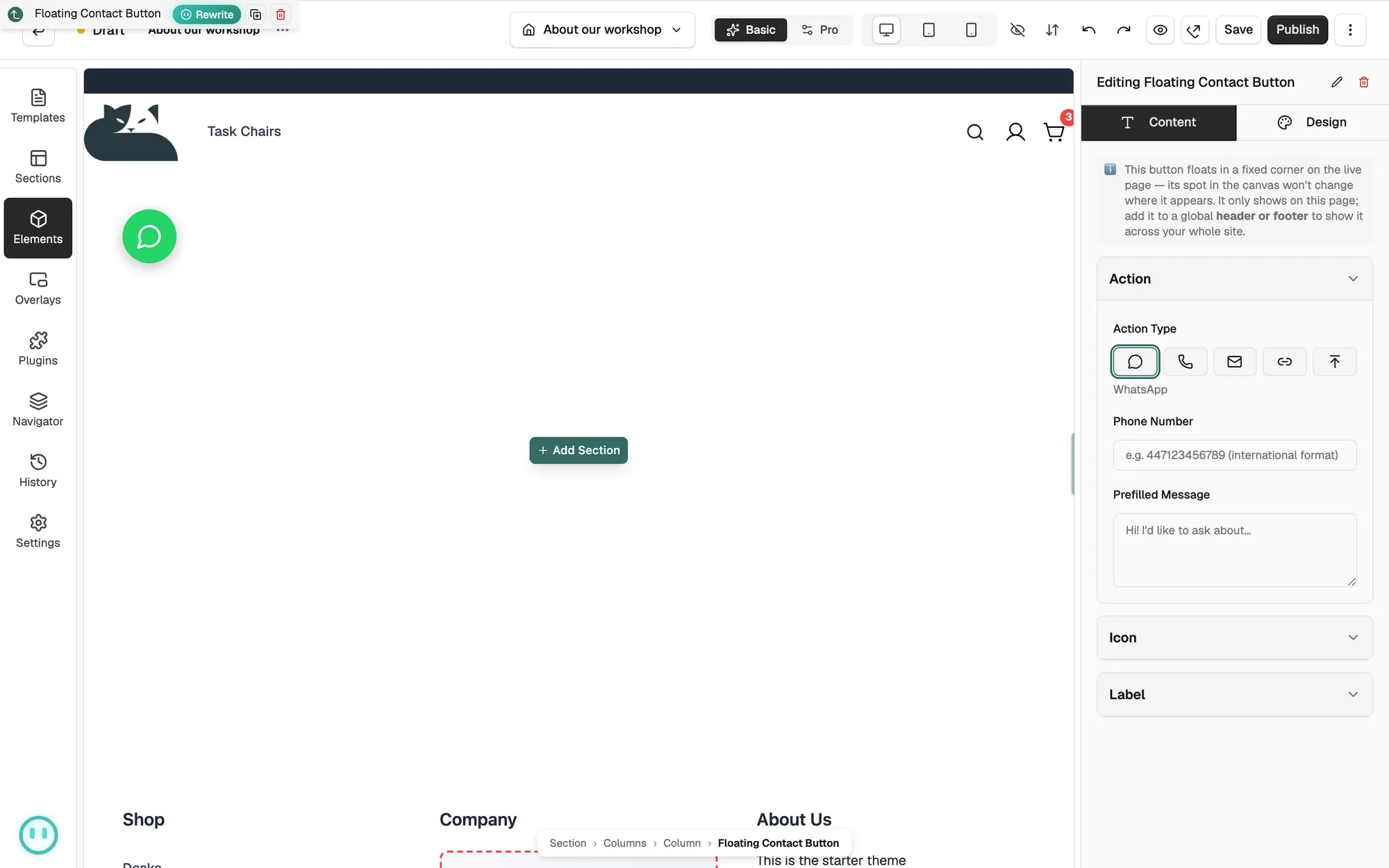The image size is (1389, 868).
Task: Expand the Icon section
Action: [x=1235, y=638]
